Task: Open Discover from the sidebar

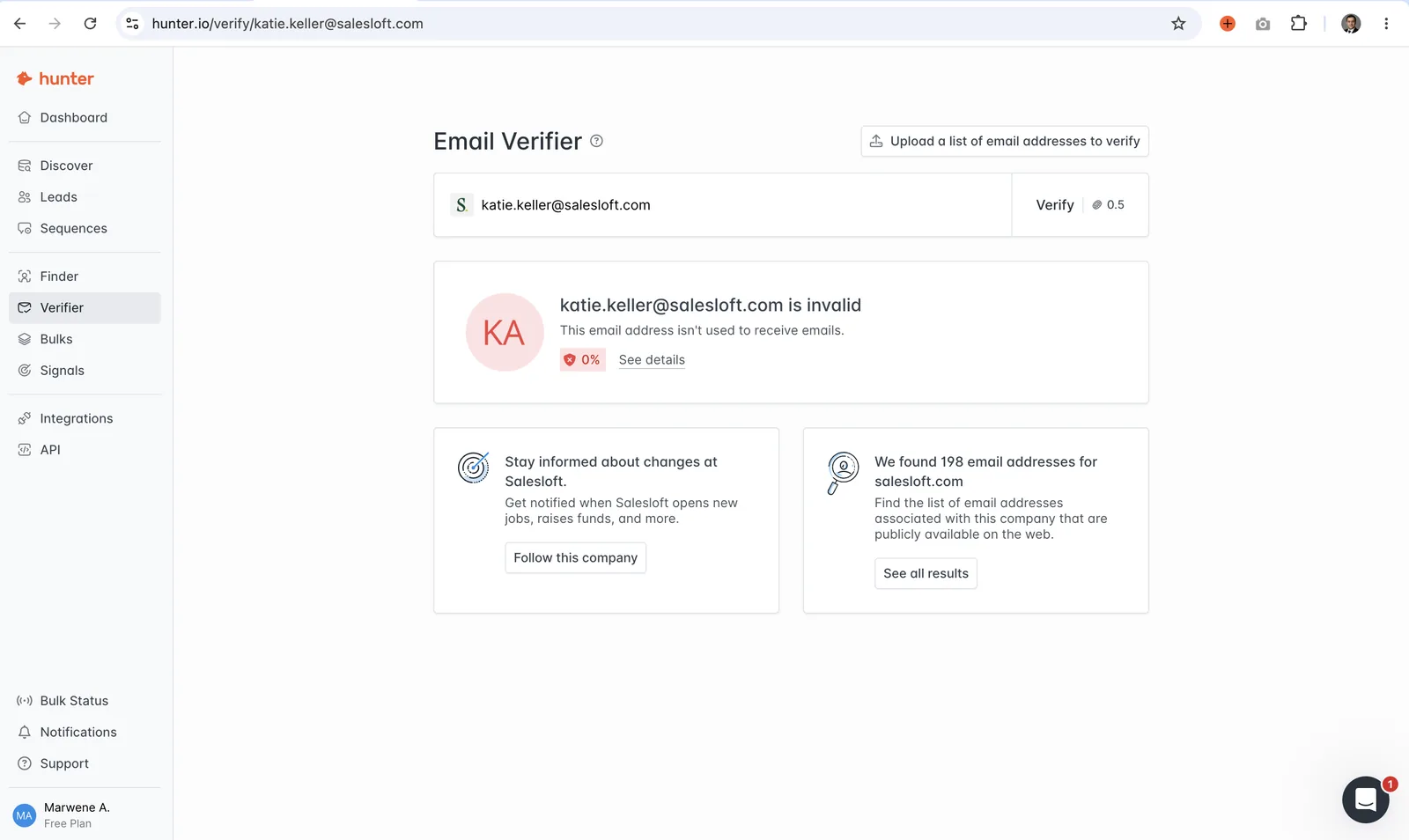Action: tap(85, 166)
